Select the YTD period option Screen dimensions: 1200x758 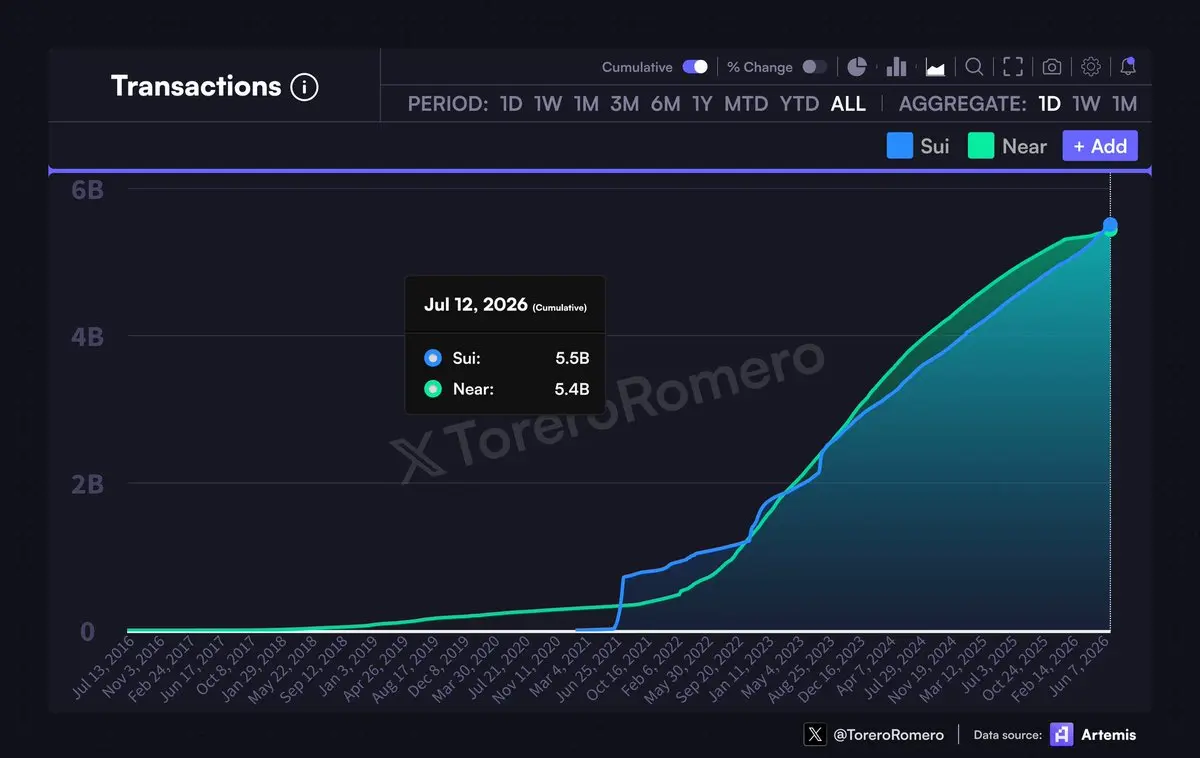pos(799,104)
